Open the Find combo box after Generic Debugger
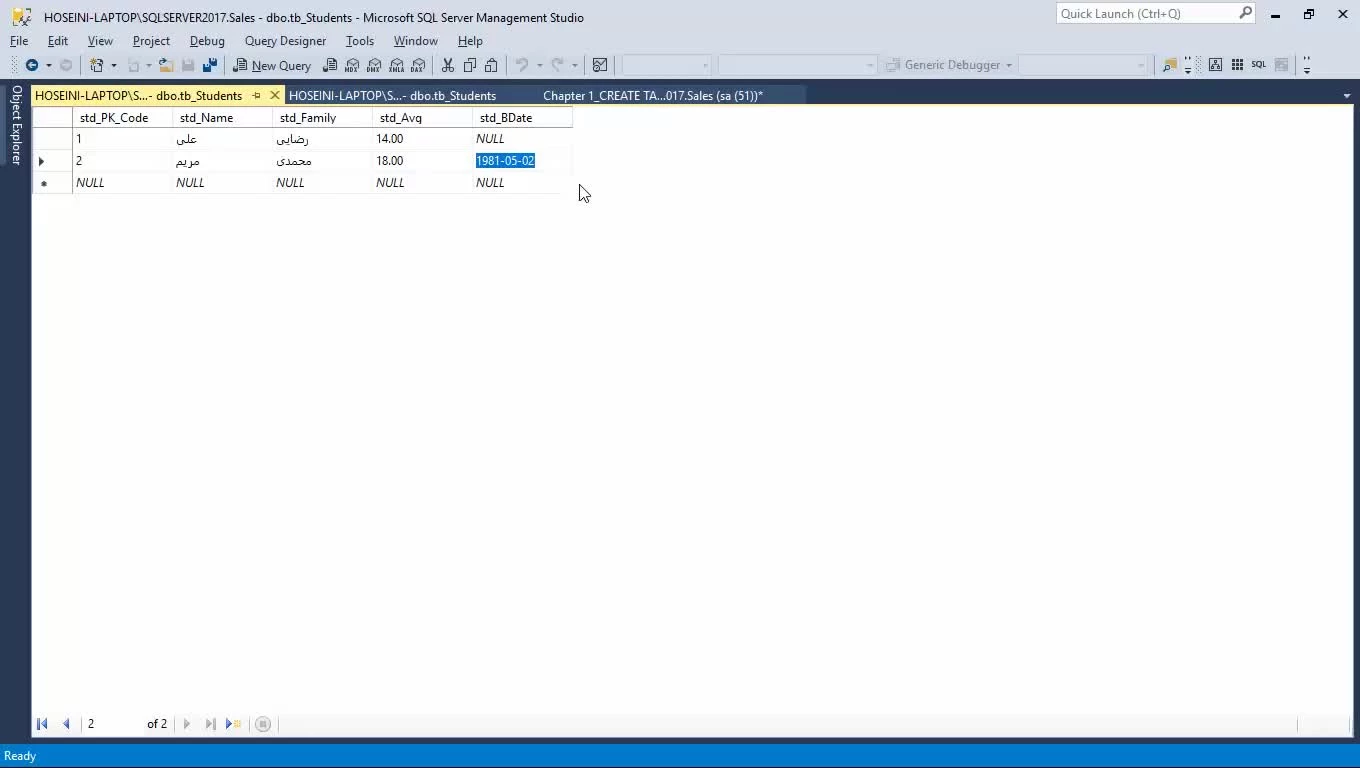The height and width of the screenshot is (768, 1360). click(x=1083, y=65)
